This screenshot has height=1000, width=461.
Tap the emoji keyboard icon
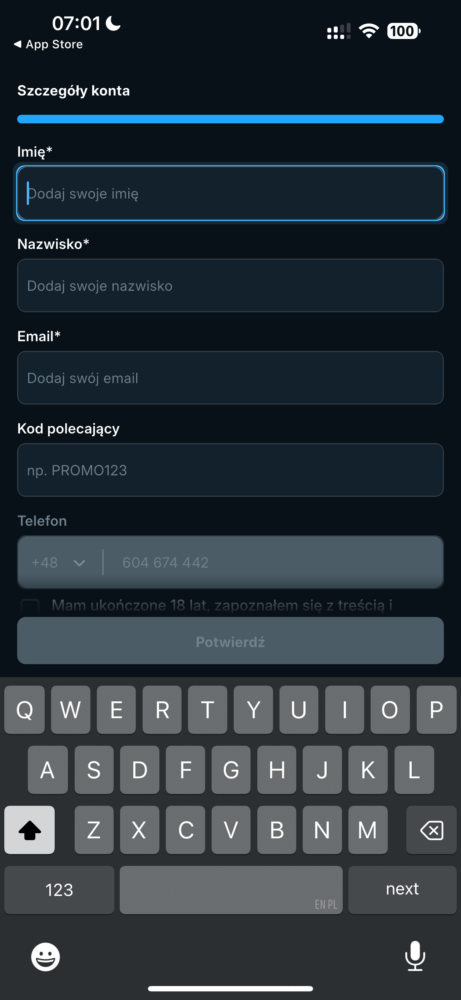(45, 957)
